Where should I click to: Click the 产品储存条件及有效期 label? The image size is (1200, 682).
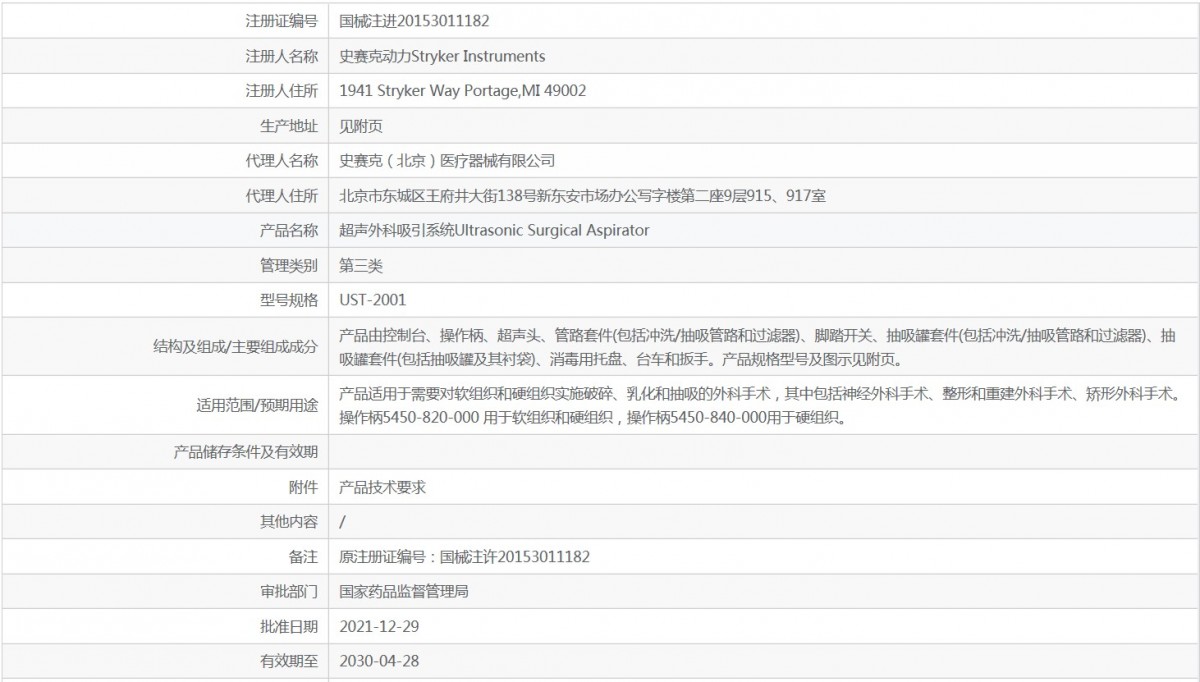click(x=246, y=453)
